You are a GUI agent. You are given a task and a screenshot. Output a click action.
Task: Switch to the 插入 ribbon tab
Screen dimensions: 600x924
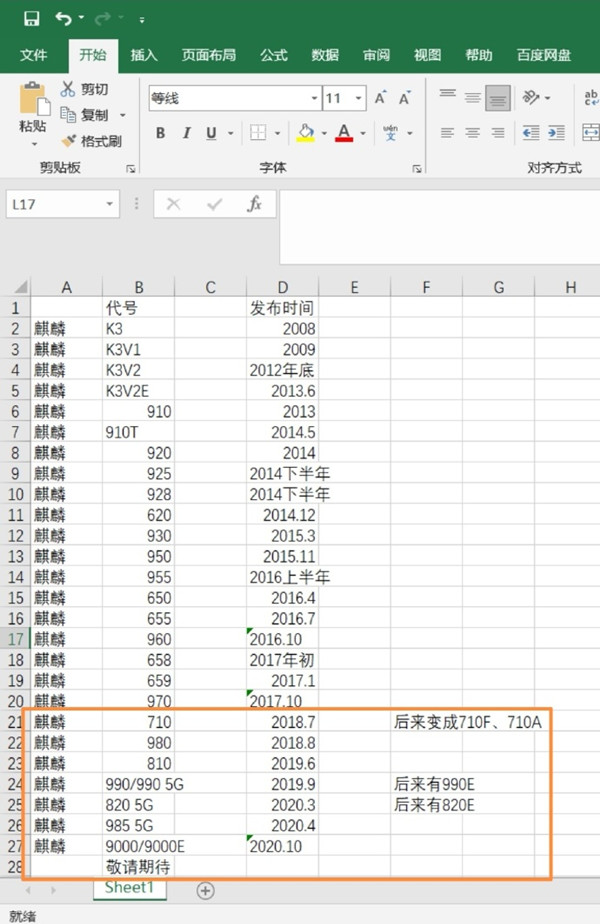coord(144,55)
